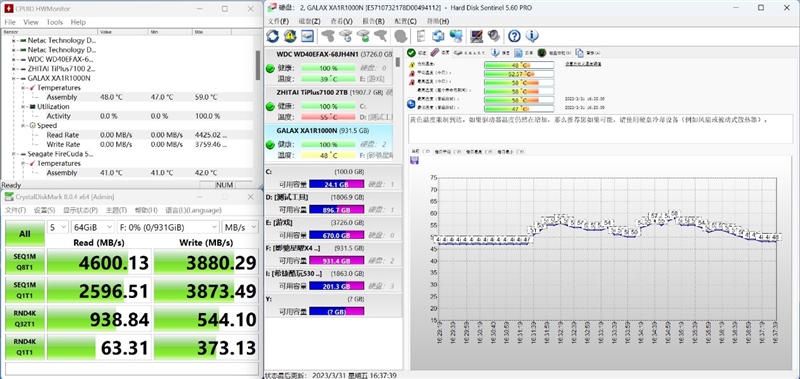The height and width of the screenshot is (379, 800).
Task: Expand the first Netac Technology tree node
Action: point(14,40)
